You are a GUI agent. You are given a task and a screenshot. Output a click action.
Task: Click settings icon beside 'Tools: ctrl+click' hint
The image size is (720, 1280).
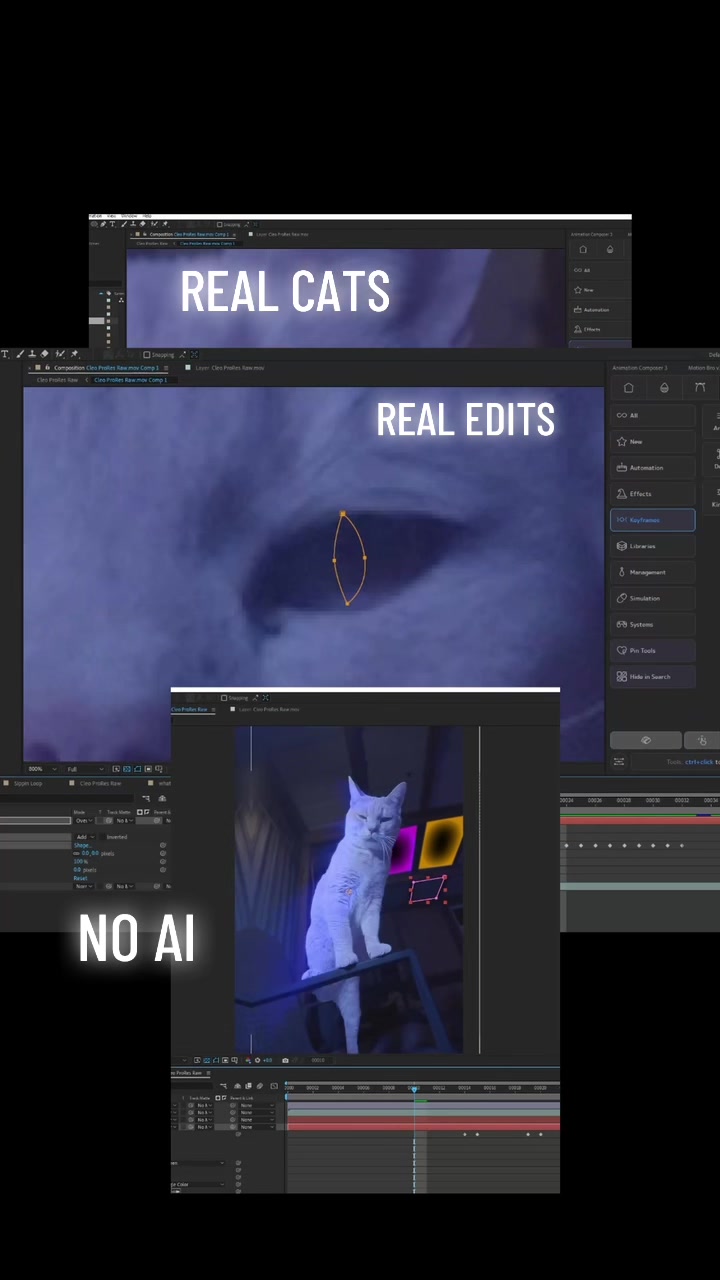(619, 762)
